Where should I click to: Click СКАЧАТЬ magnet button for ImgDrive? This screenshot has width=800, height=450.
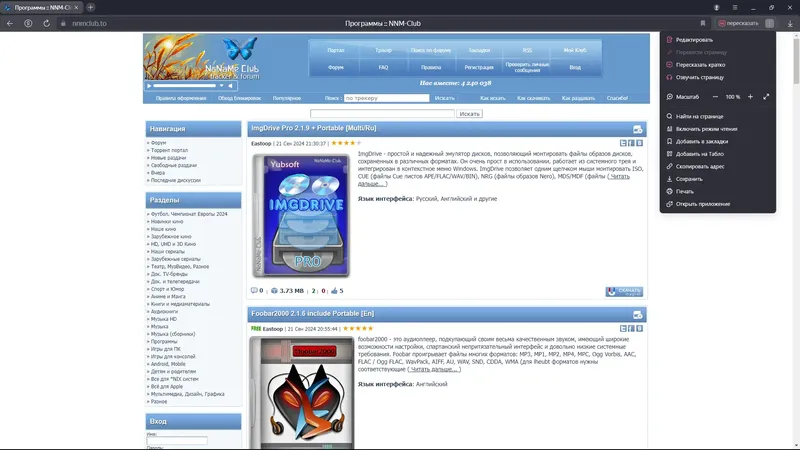(x=624, y=291)
